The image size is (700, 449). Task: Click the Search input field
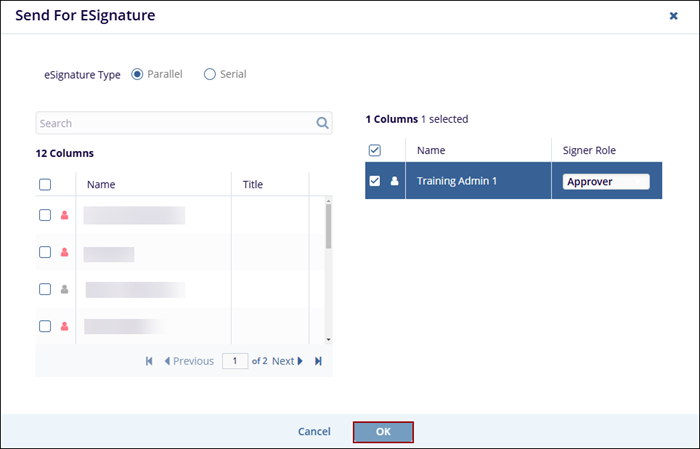[175, 124]
